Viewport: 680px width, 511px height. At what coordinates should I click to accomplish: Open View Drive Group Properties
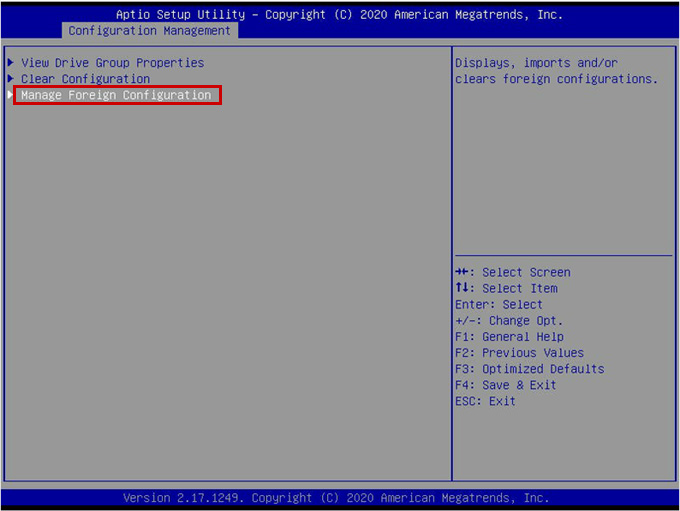pyautogui.click(x=112, y=63)
